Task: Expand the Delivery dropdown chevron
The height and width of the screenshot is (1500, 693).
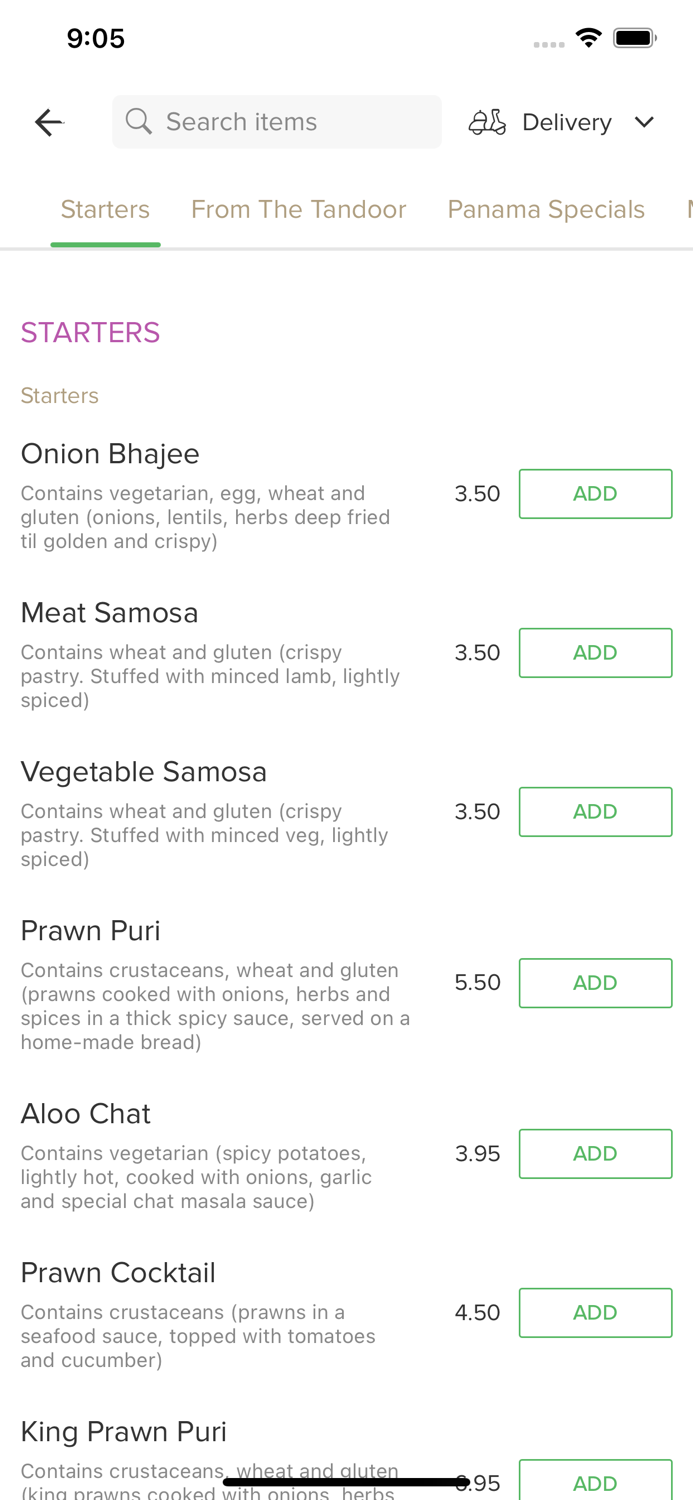Action: click(x=644, y=122)
